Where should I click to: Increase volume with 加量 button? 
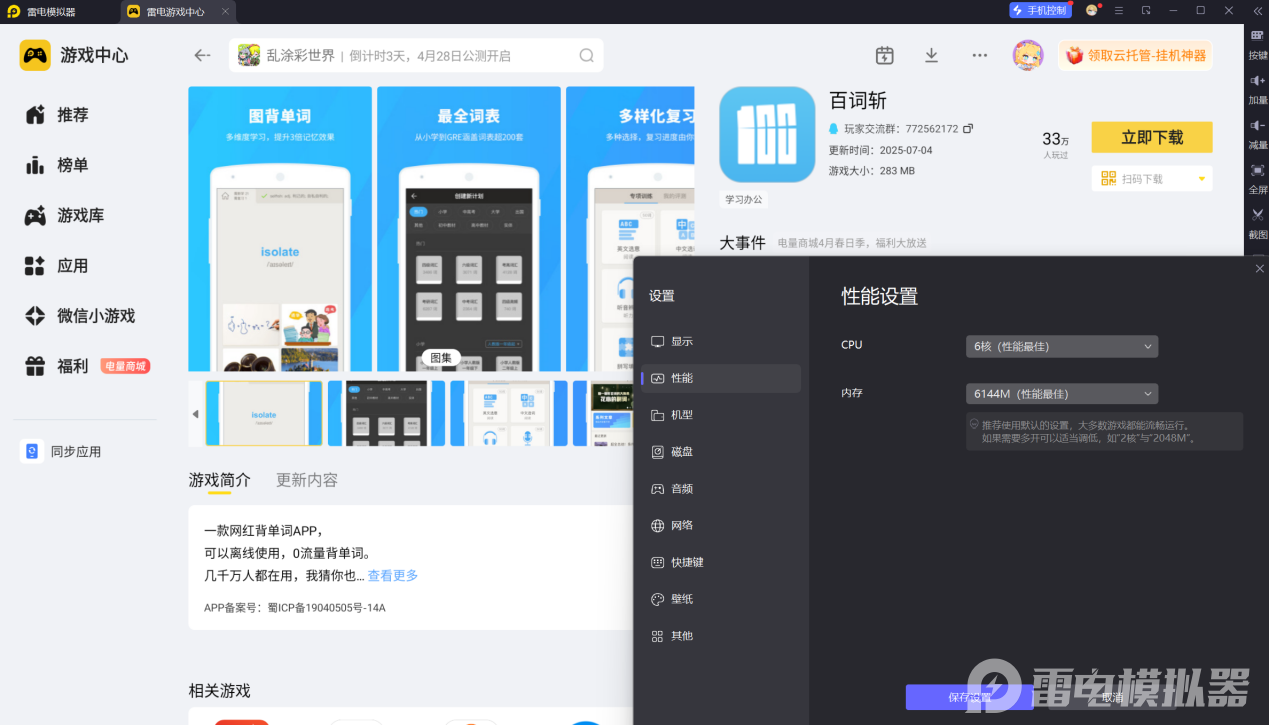click(x=1257, y=89)
